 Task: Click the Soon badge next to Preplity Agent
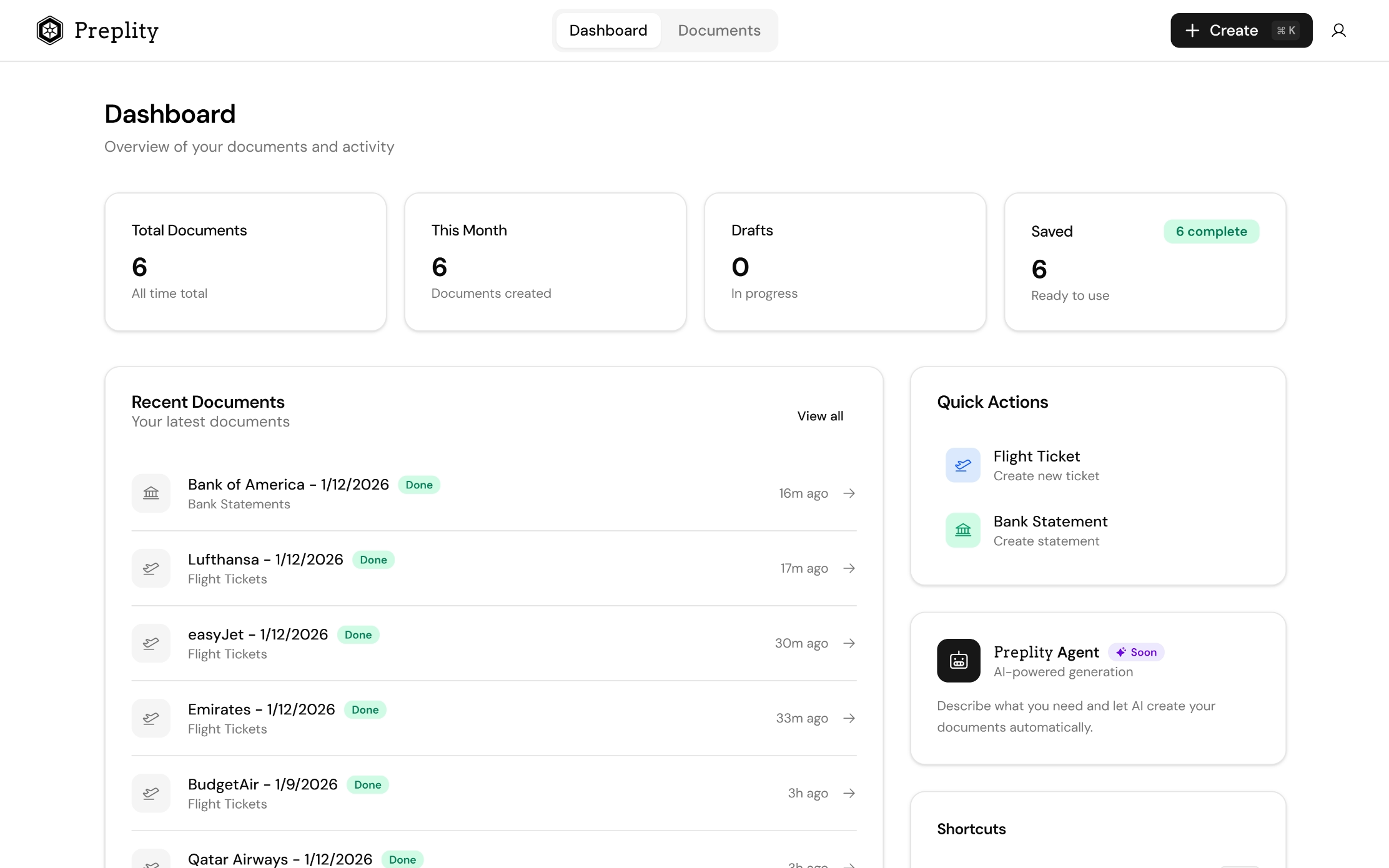tap(1136, 652)
